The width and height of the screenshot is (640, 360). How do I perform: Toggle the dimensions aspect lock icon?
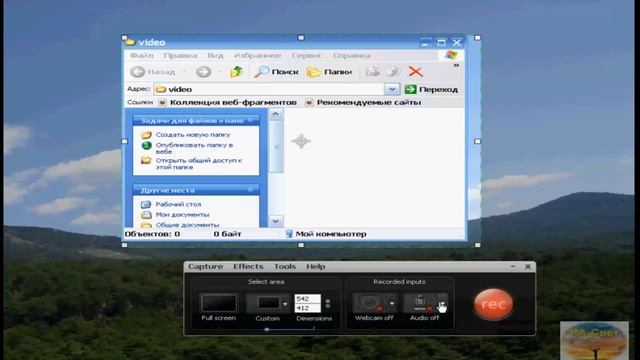(x=327, y=304)
